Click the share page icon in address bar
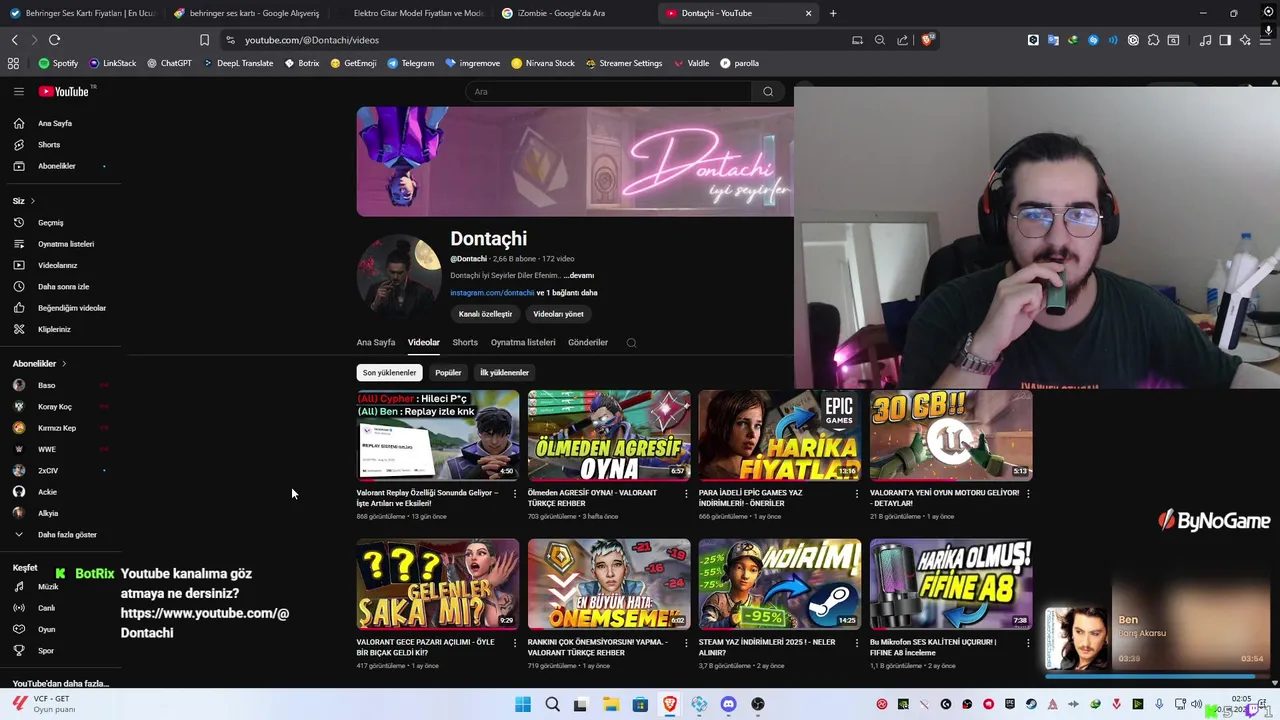 (903, 40)
